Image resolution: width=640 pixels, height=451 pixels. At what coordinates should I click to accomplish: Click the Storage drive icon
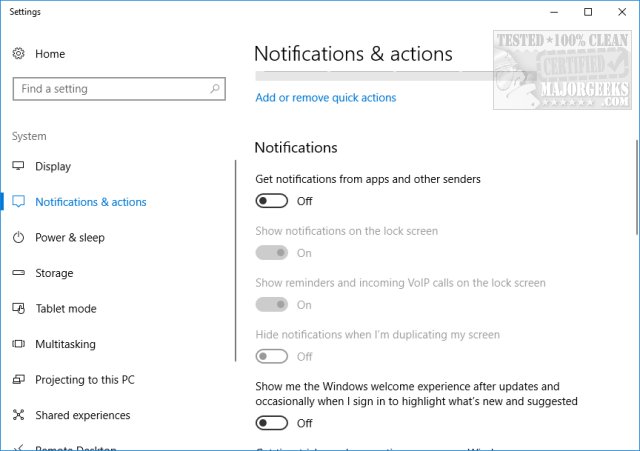point(19,273)
